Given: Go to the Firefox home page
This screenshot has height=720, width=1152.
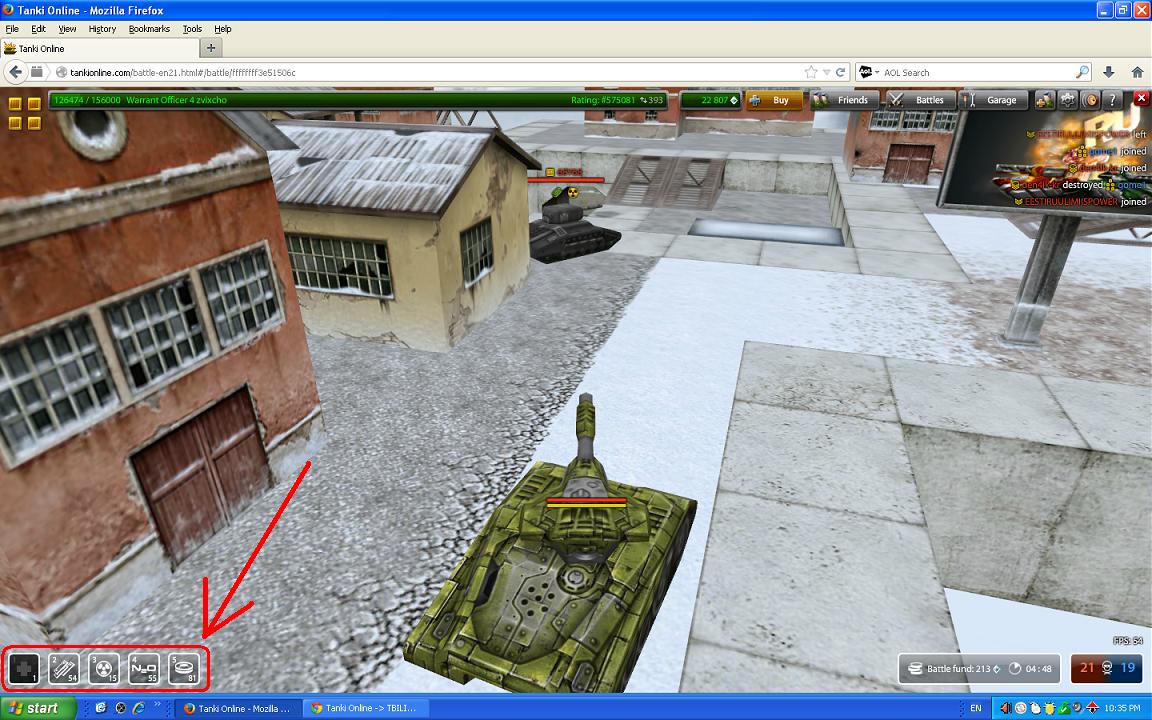Looking at the screenshot, I should click(x=1137, y=72).
